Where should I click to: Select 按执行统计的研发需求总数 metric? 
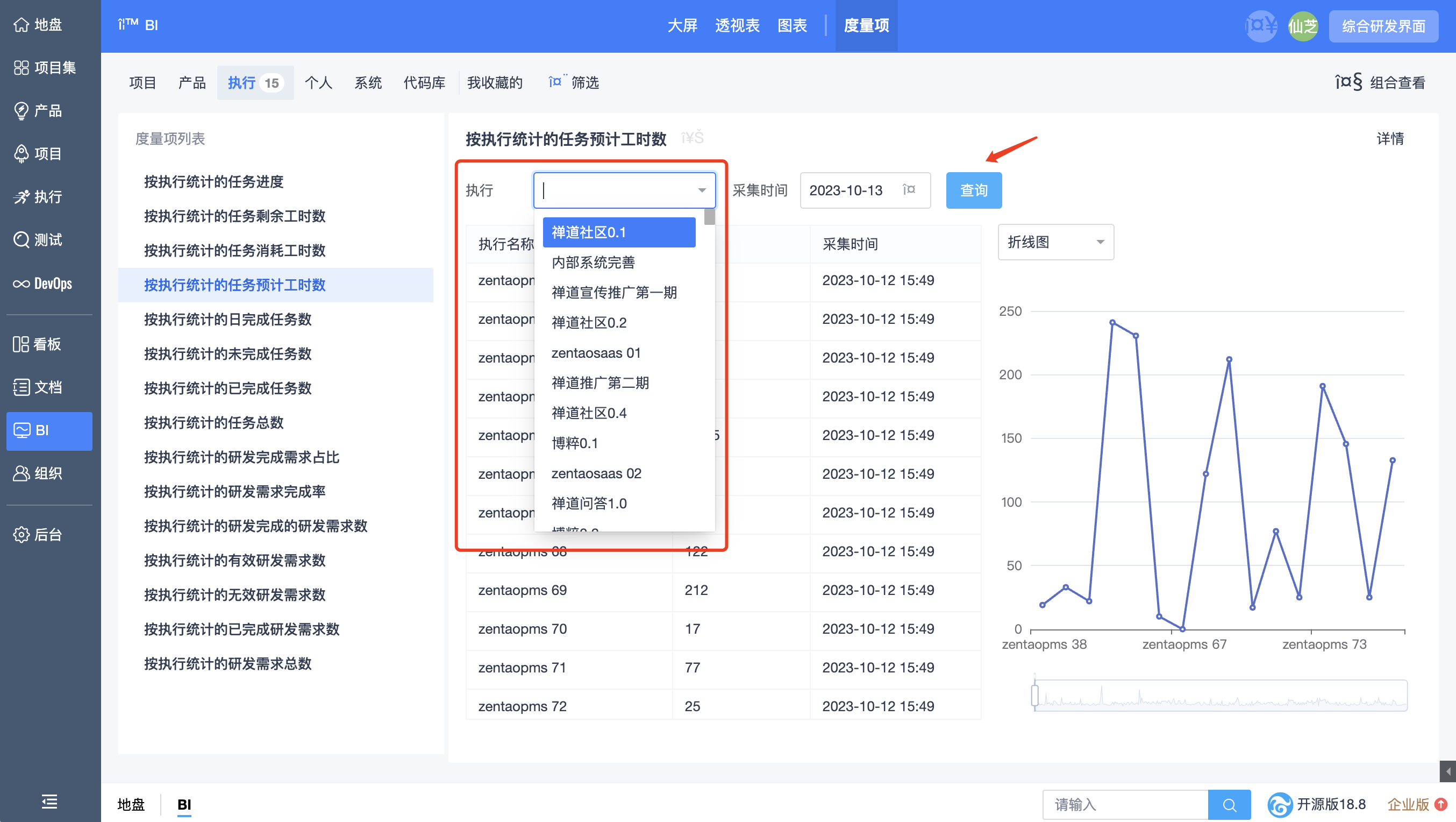275,664
